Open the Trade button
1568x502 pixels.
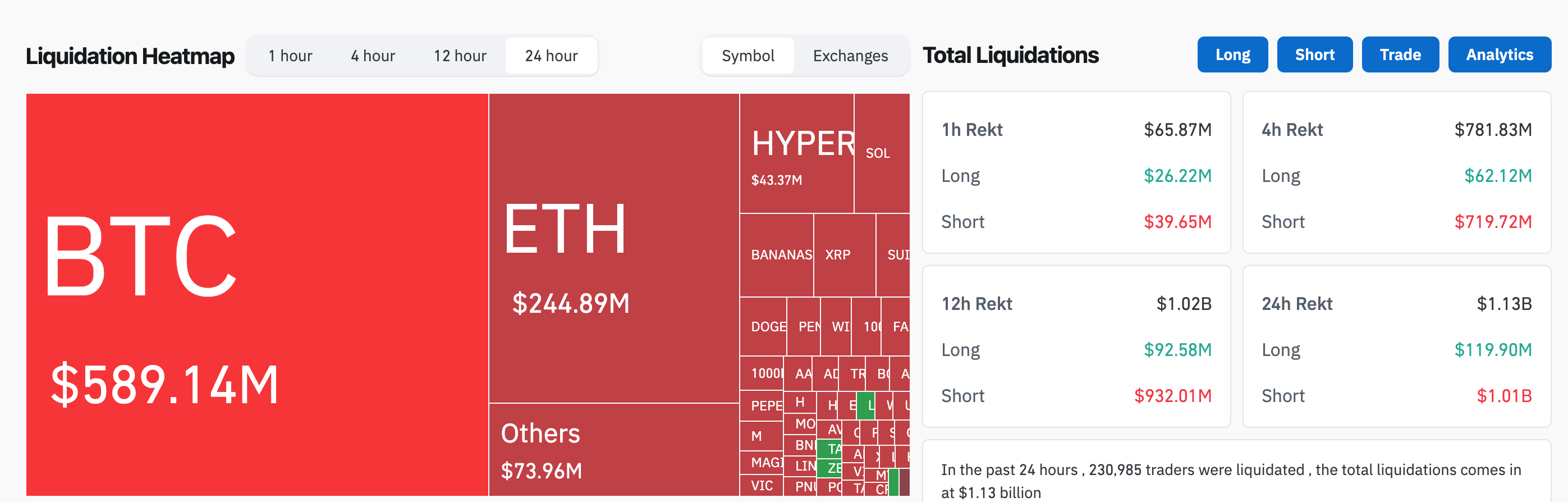(x=1400, y=55)
